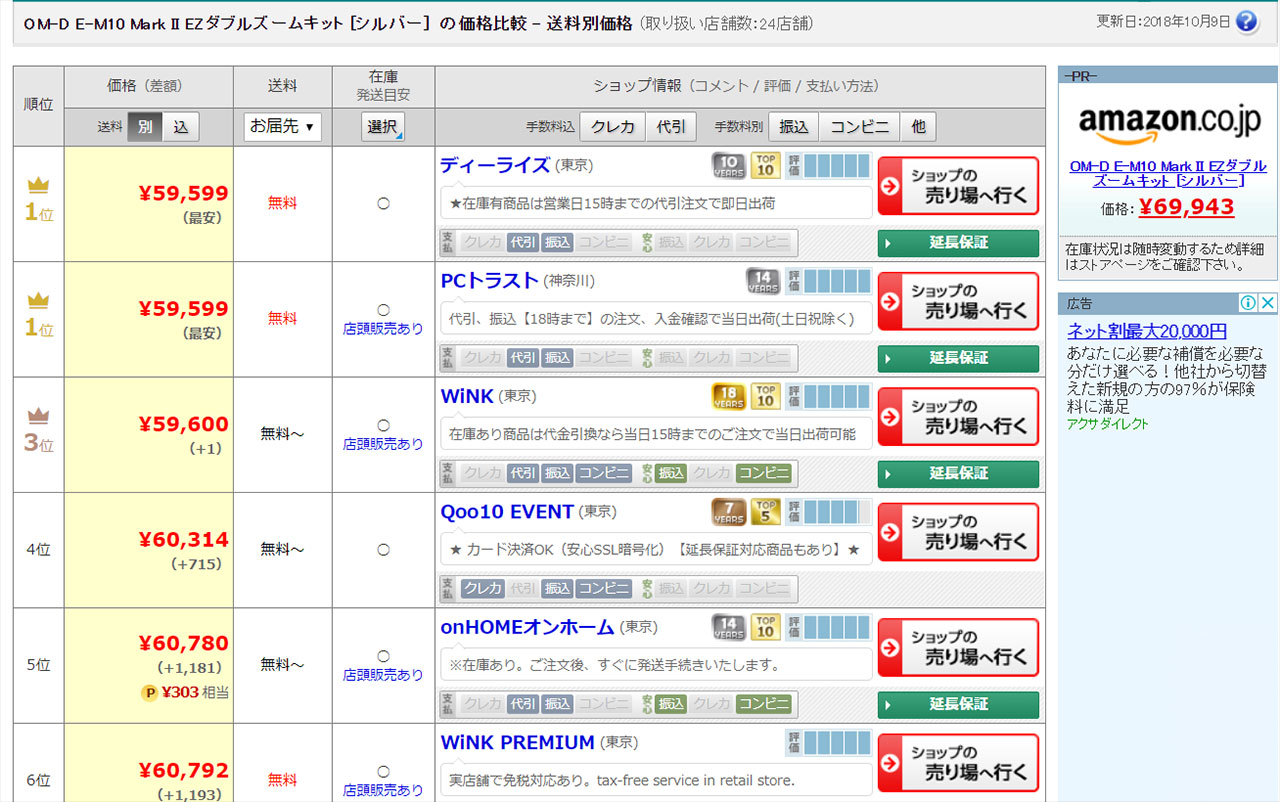Click the rating bar for WiNK PREMIUM
The width and height of the screenshot is (1280, 802).
click(828, 743)
